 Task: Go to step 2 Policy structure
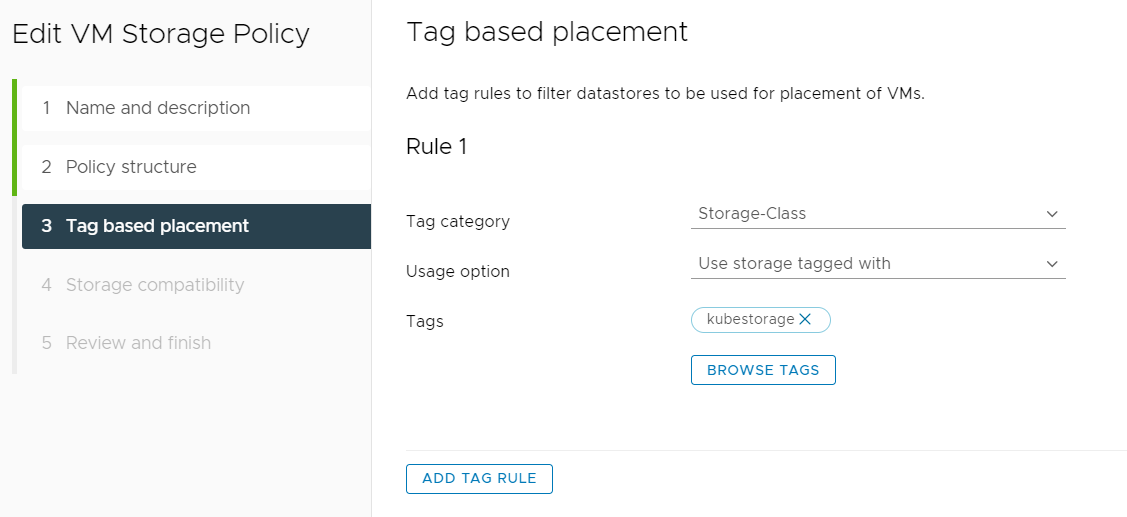[x=131, y=167]
